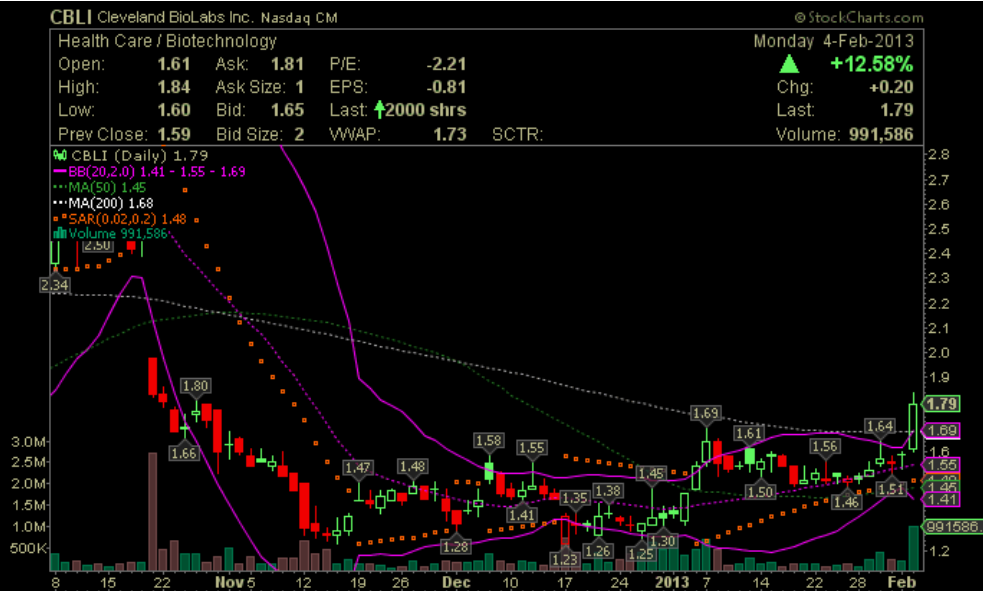Click the Feb label on the date axis
Viewport: 983px width, 591px height.
(x=902, y=582)
